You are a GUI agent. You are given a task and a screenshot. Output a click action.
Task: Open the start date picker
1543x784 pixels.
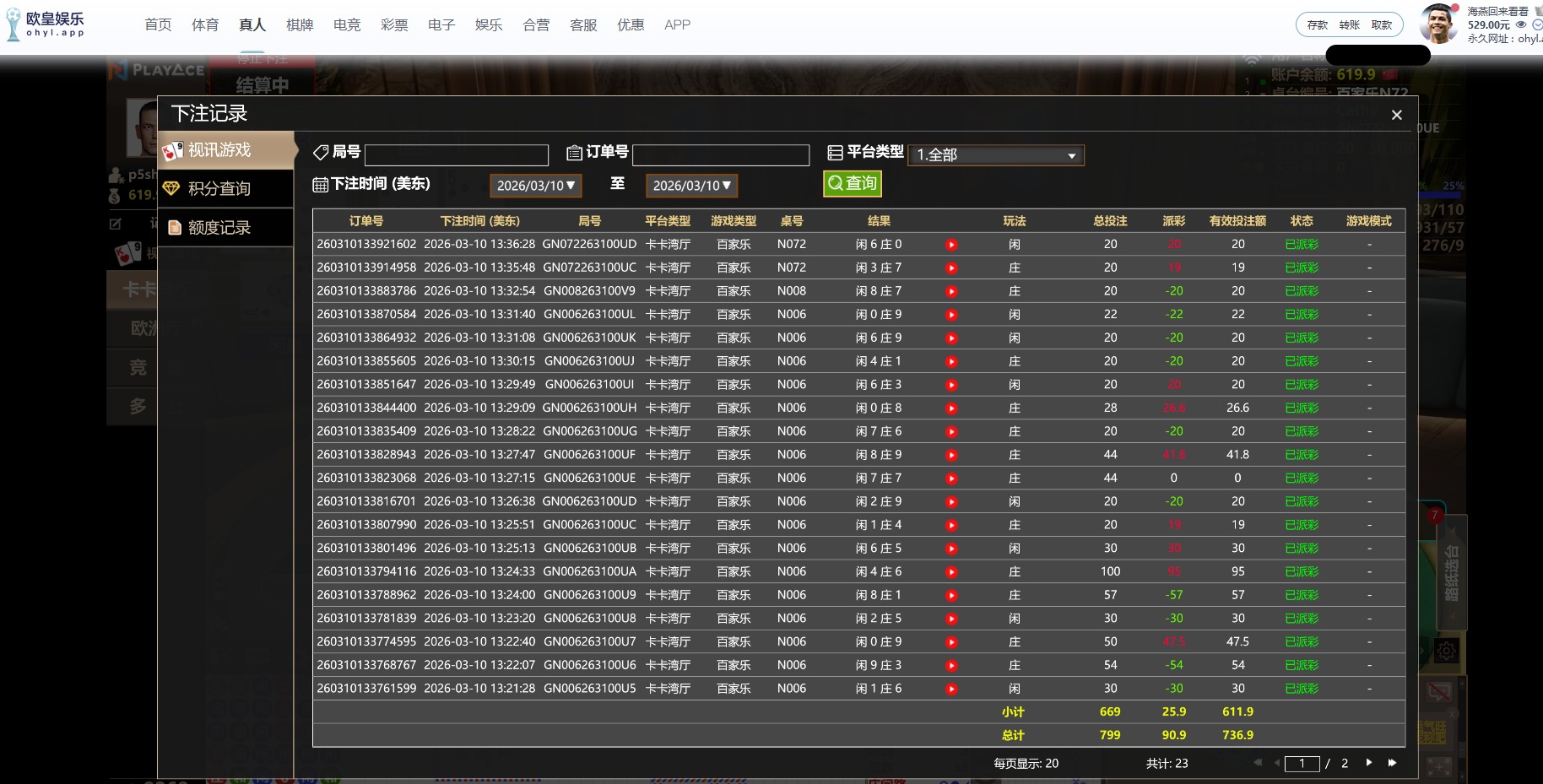coord(535,186)
